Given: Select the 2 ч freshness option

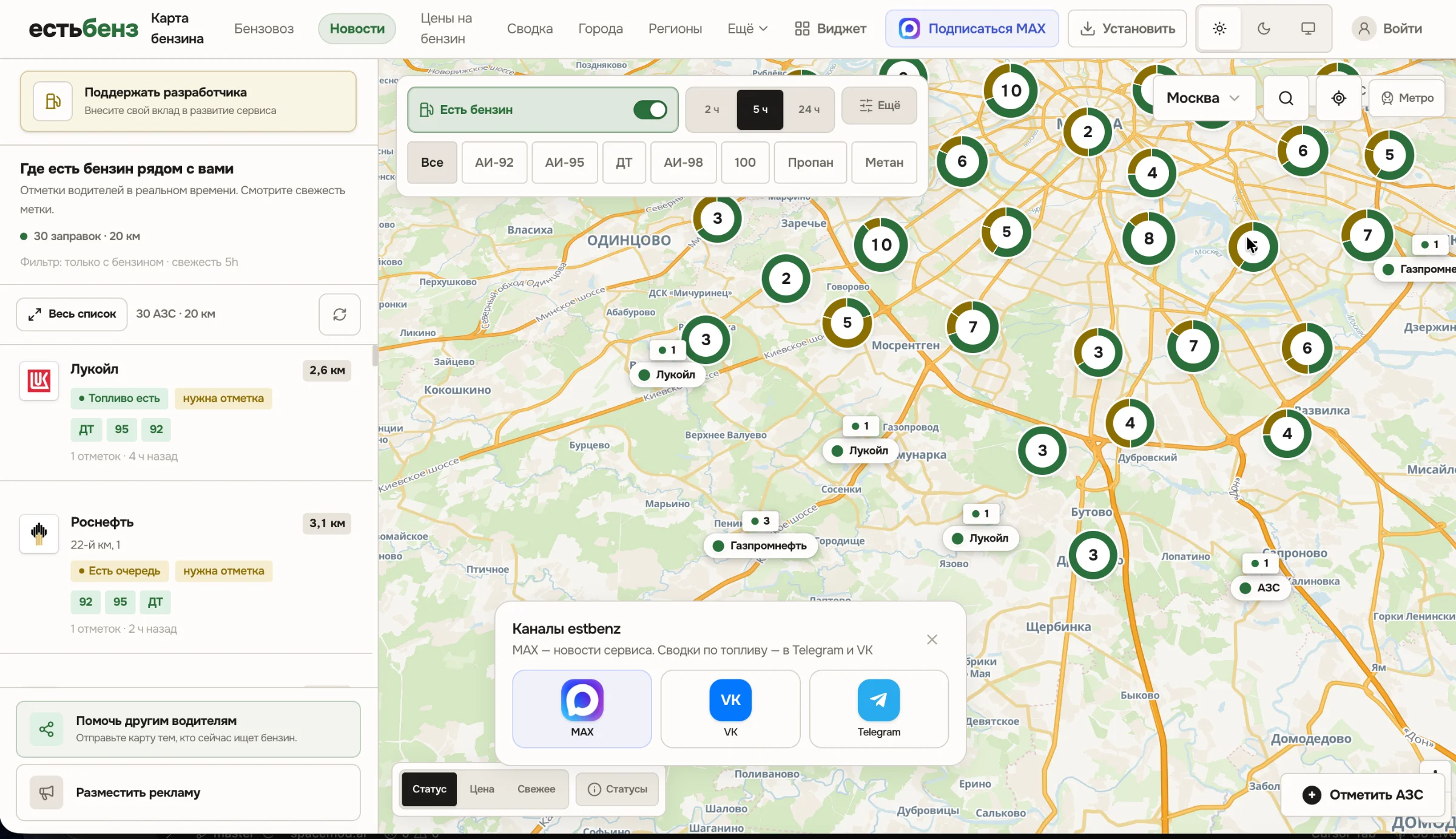Looking at the screenshot, I should (x=712, y=109).
